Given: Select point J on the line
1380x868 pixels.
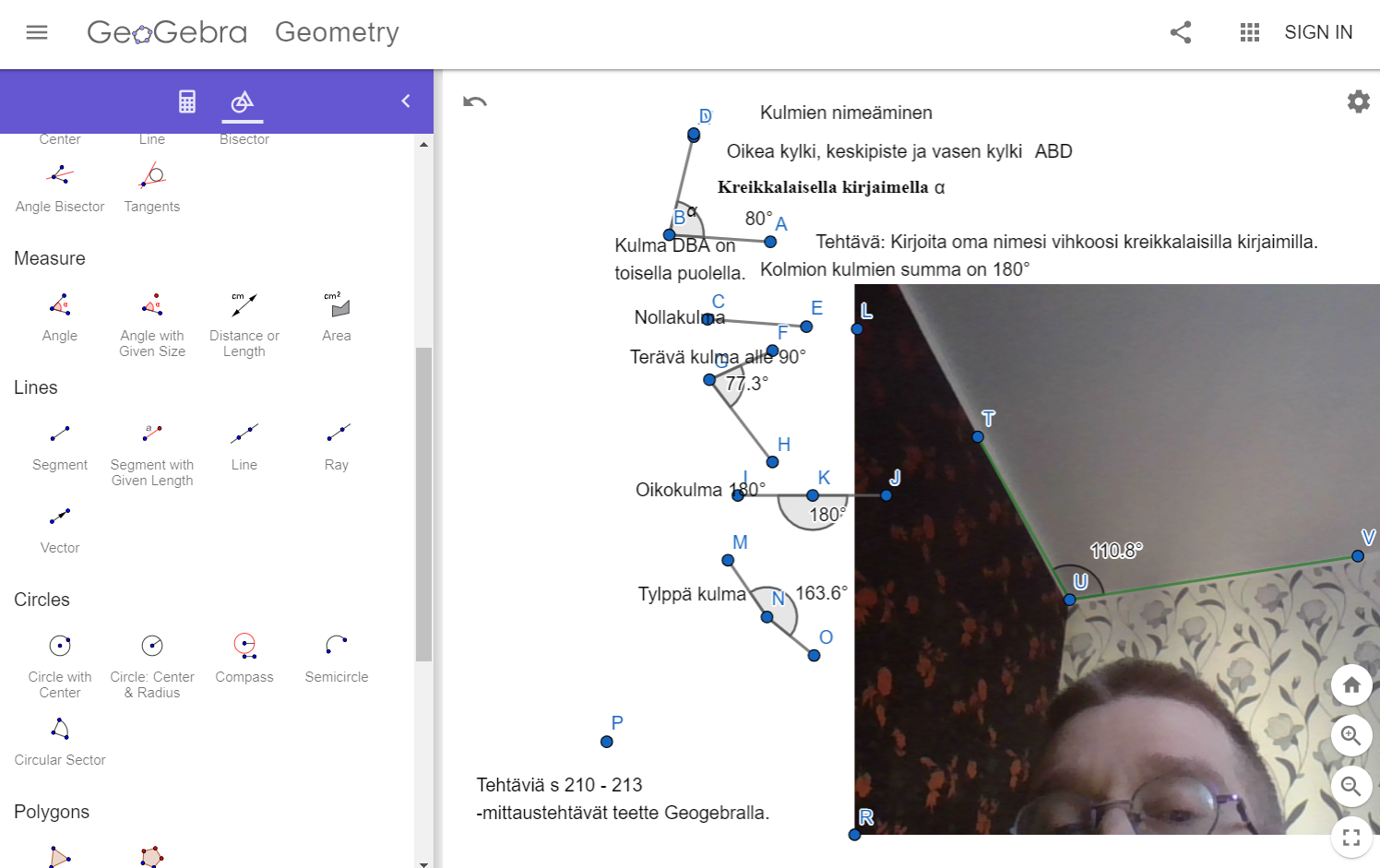Looking at the screenshot, I should pyautogui.click(x=886, y=495).
